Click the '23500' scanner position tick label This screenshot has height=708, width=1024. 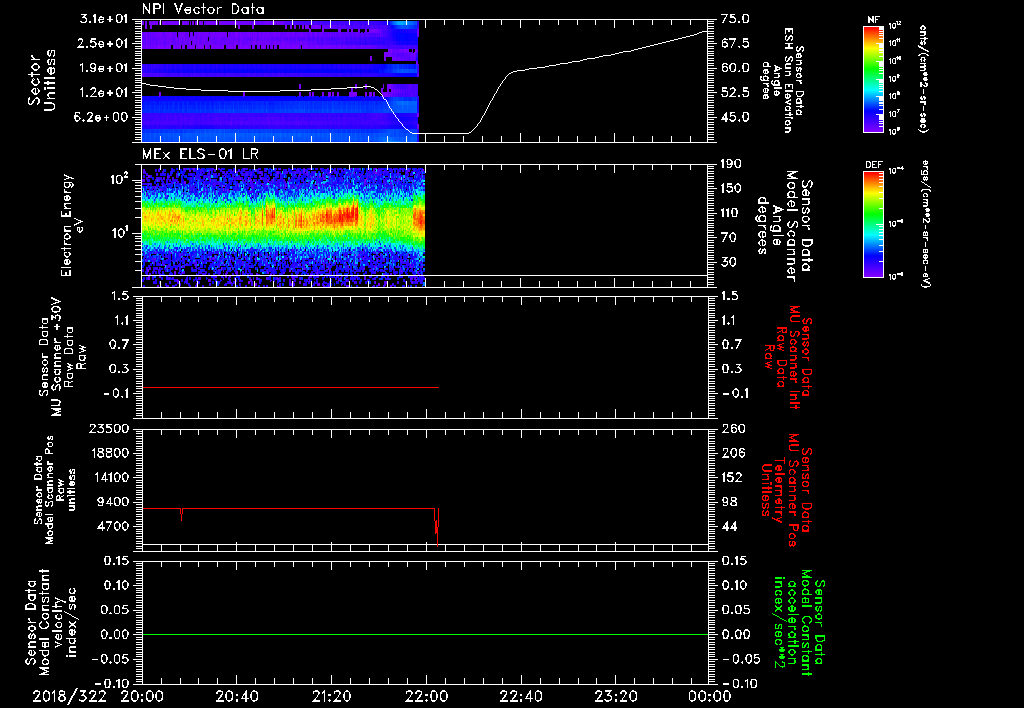(x=109, y=428)
